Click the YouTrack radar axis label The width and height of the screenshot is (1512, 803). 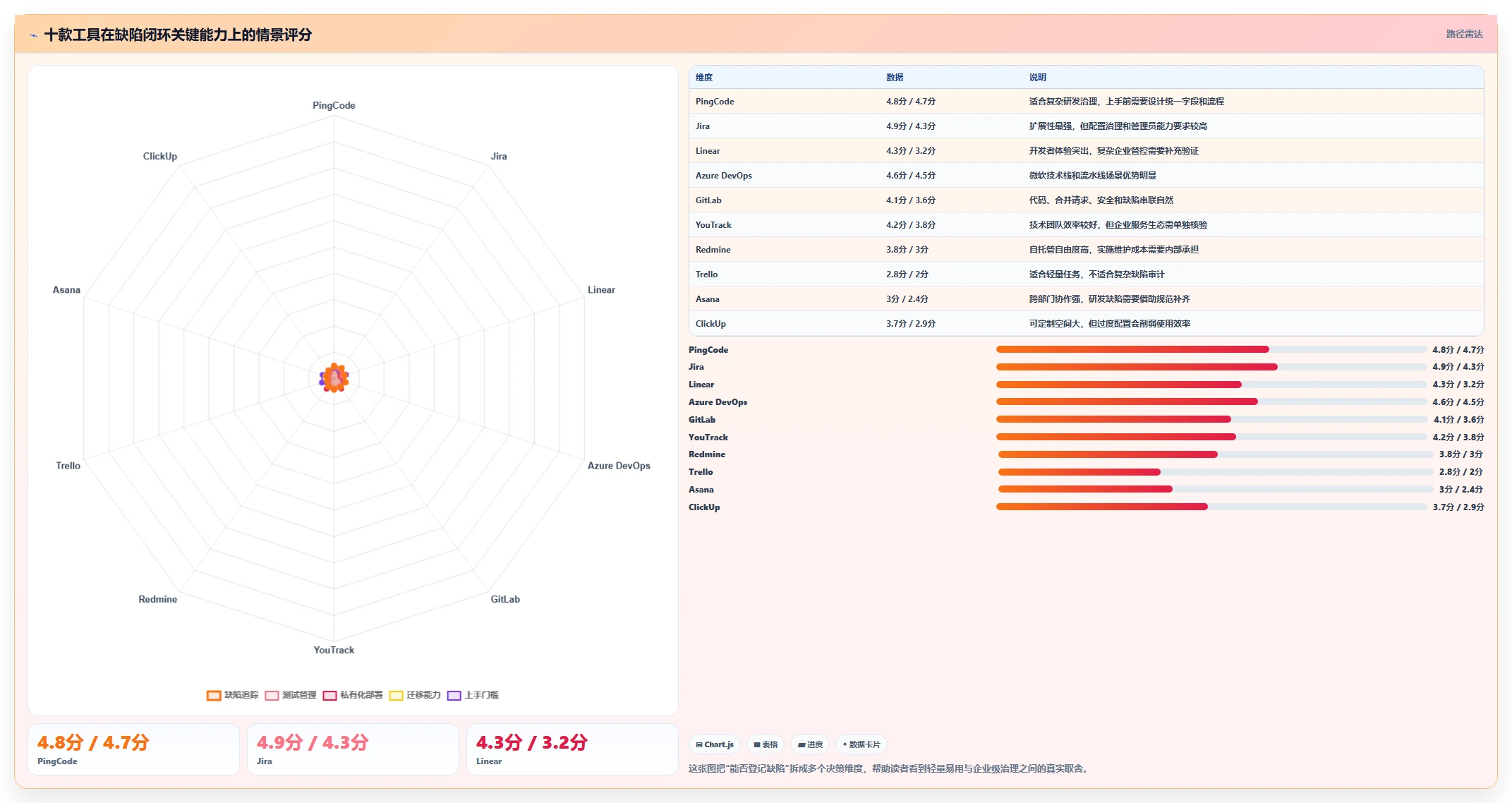334,650
